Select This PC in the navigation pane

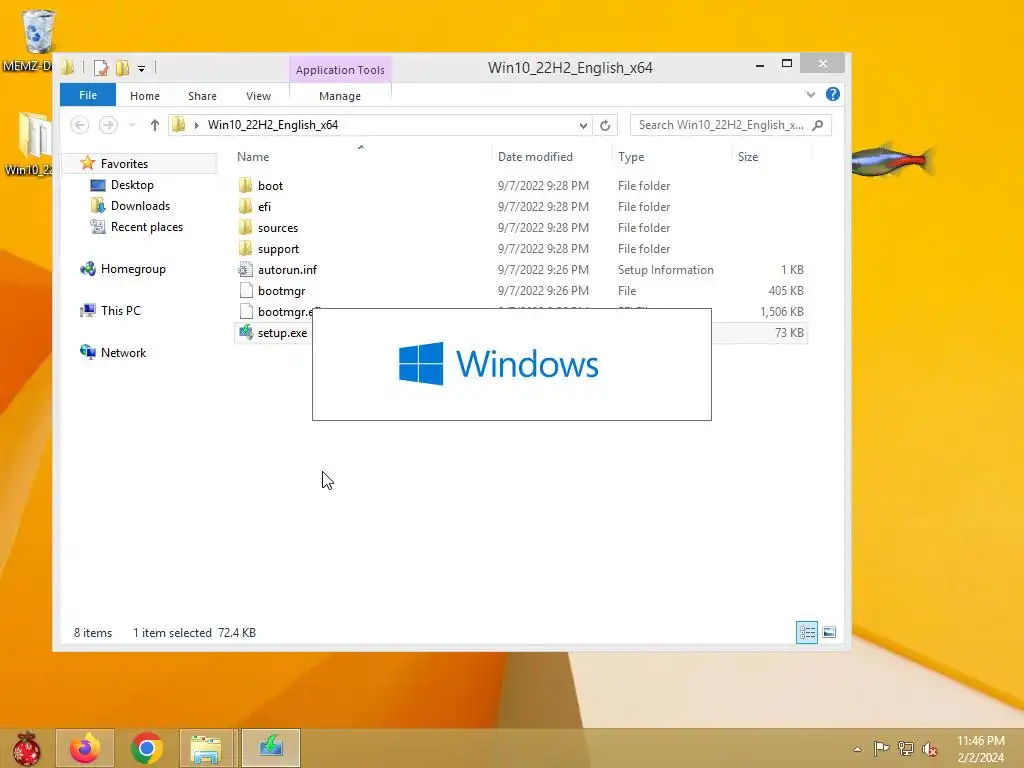tap(120, 310)
